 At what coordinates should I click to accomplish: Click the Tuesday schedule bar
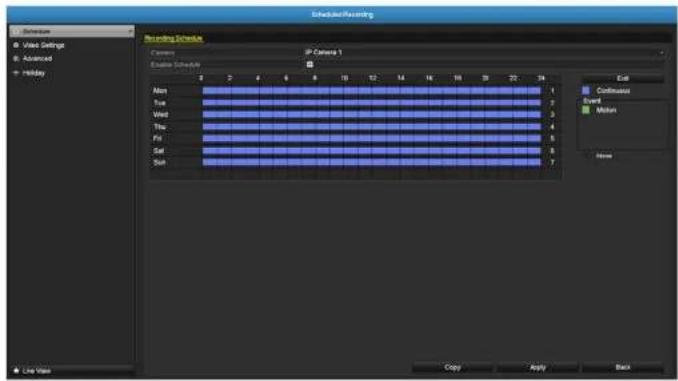pos(371,103)
